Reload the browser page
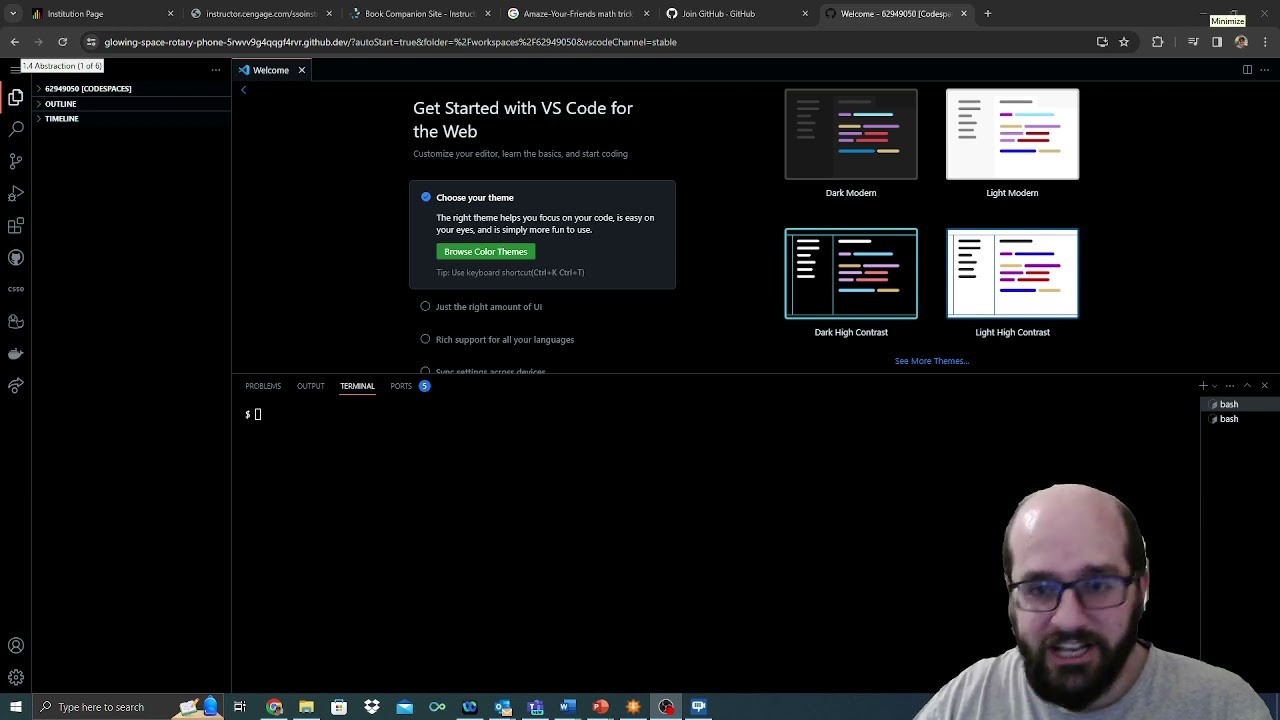The image size is (1280, 720). (x=62, y=42)
